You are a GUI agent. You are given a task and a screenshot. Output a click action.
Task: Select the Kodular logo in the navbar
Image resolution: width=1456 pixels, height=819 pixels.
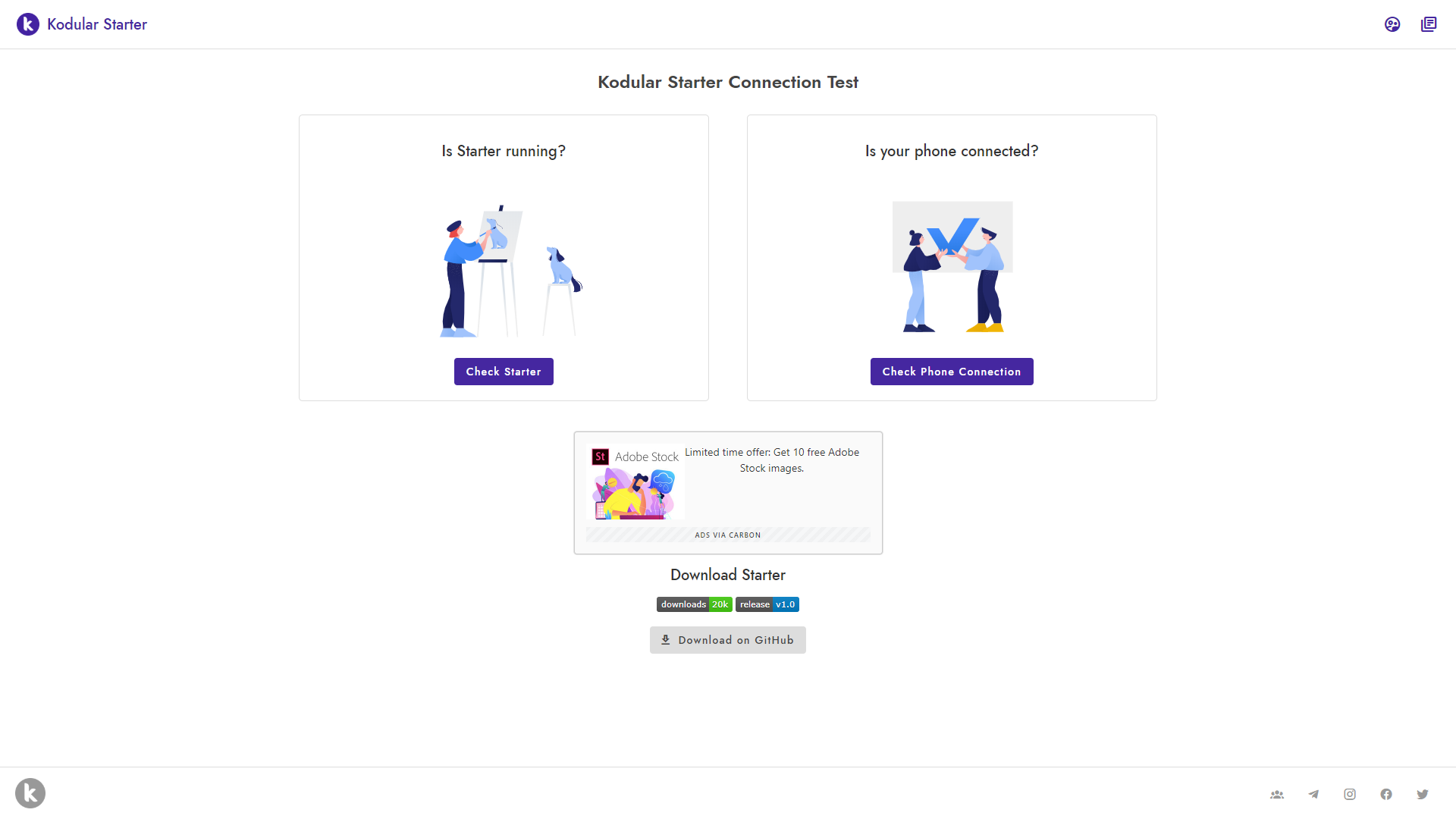pyautogui.click(x=27, y=24)
